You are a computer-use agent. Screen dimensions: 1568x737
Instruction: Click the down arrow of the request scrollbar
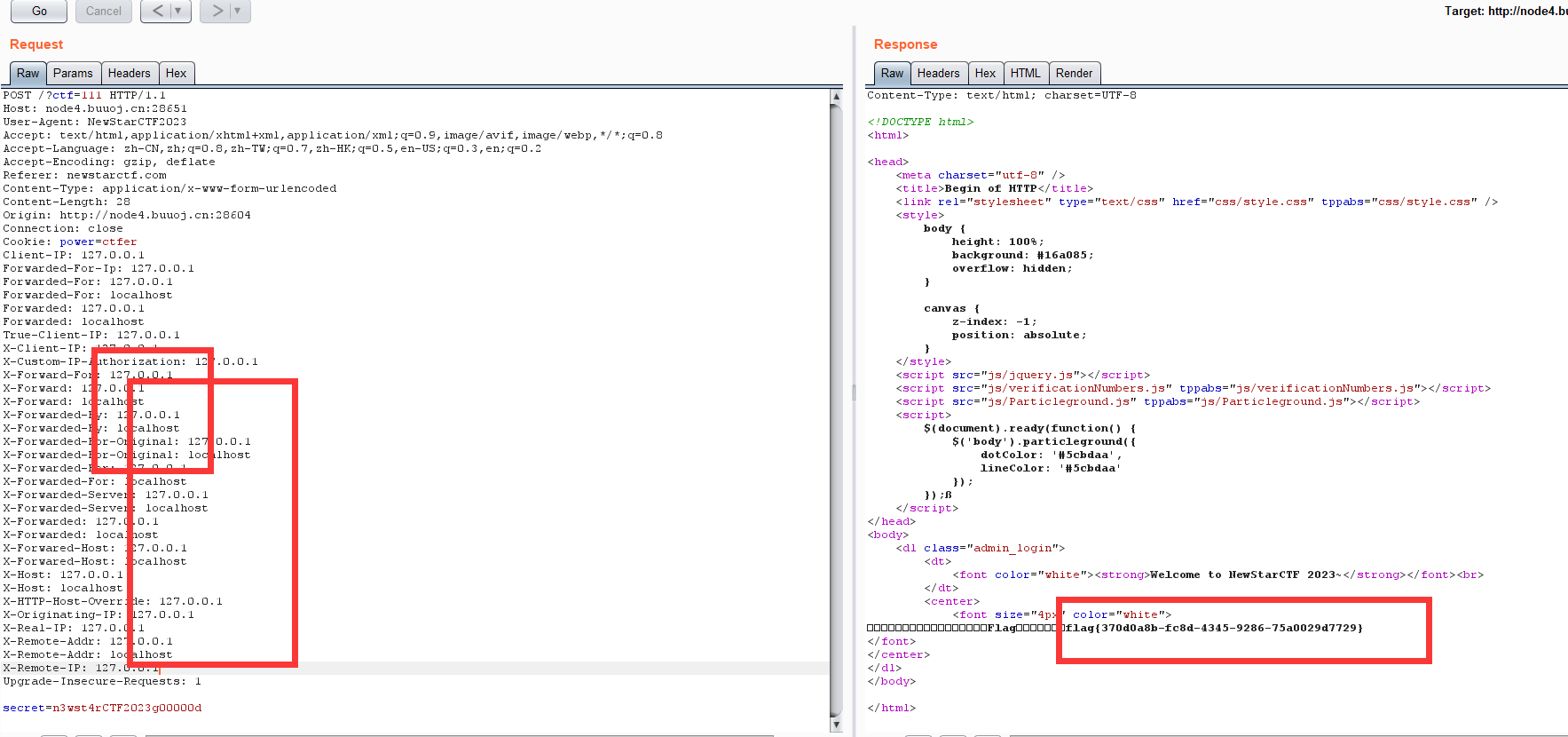[x=836, y=725]
